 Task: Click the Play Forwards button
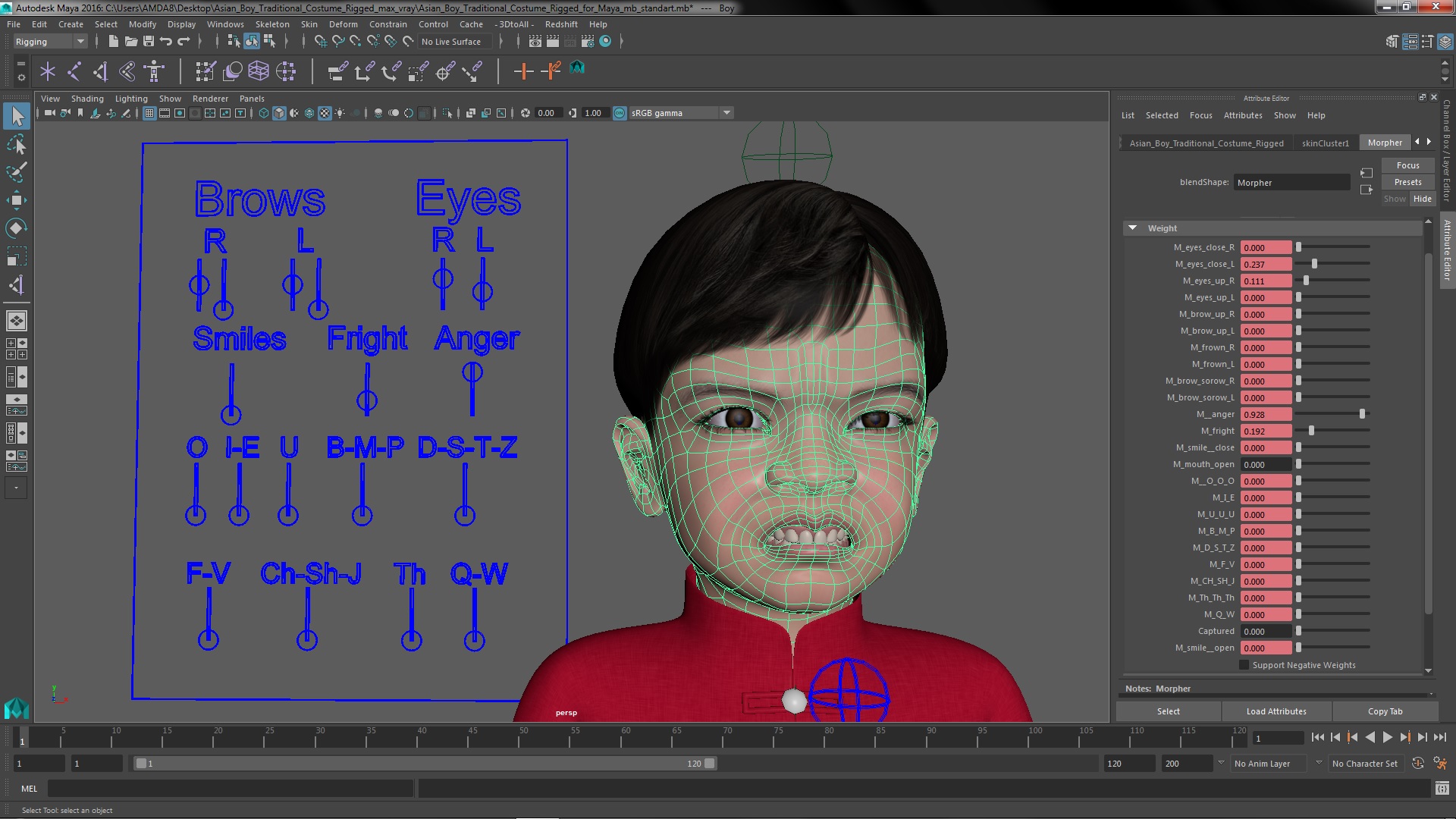[x=1387, y=737]
